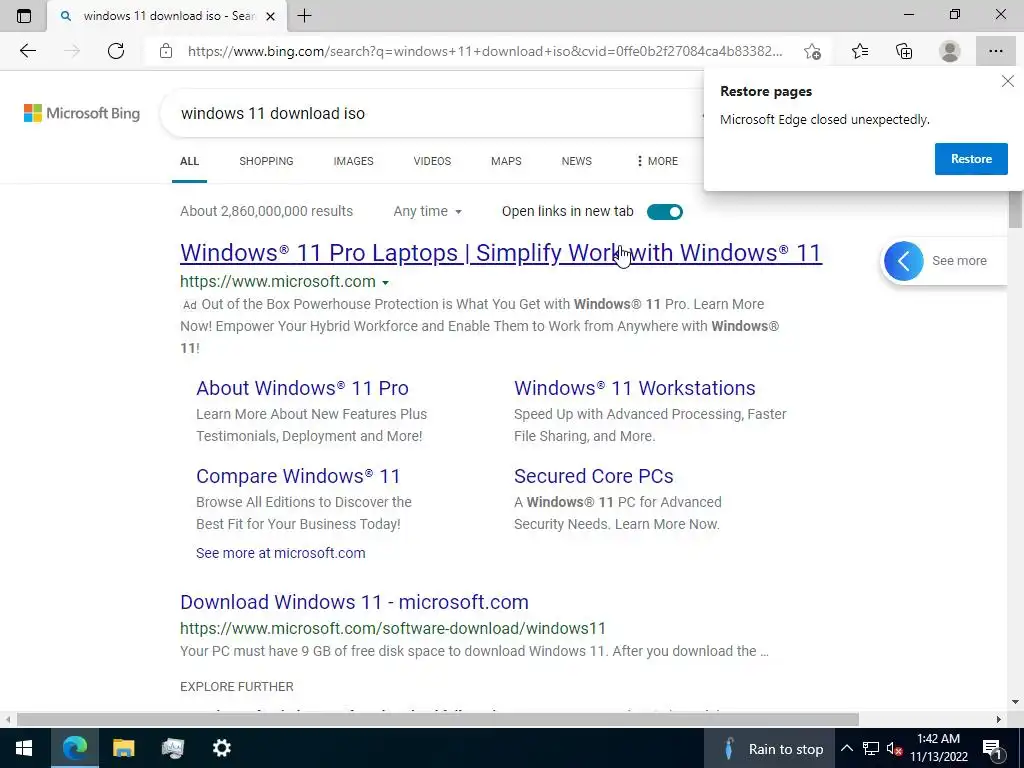Screen dimensions: 1024x768
Task: Select the ALL search tab
Action: point(189,161)
